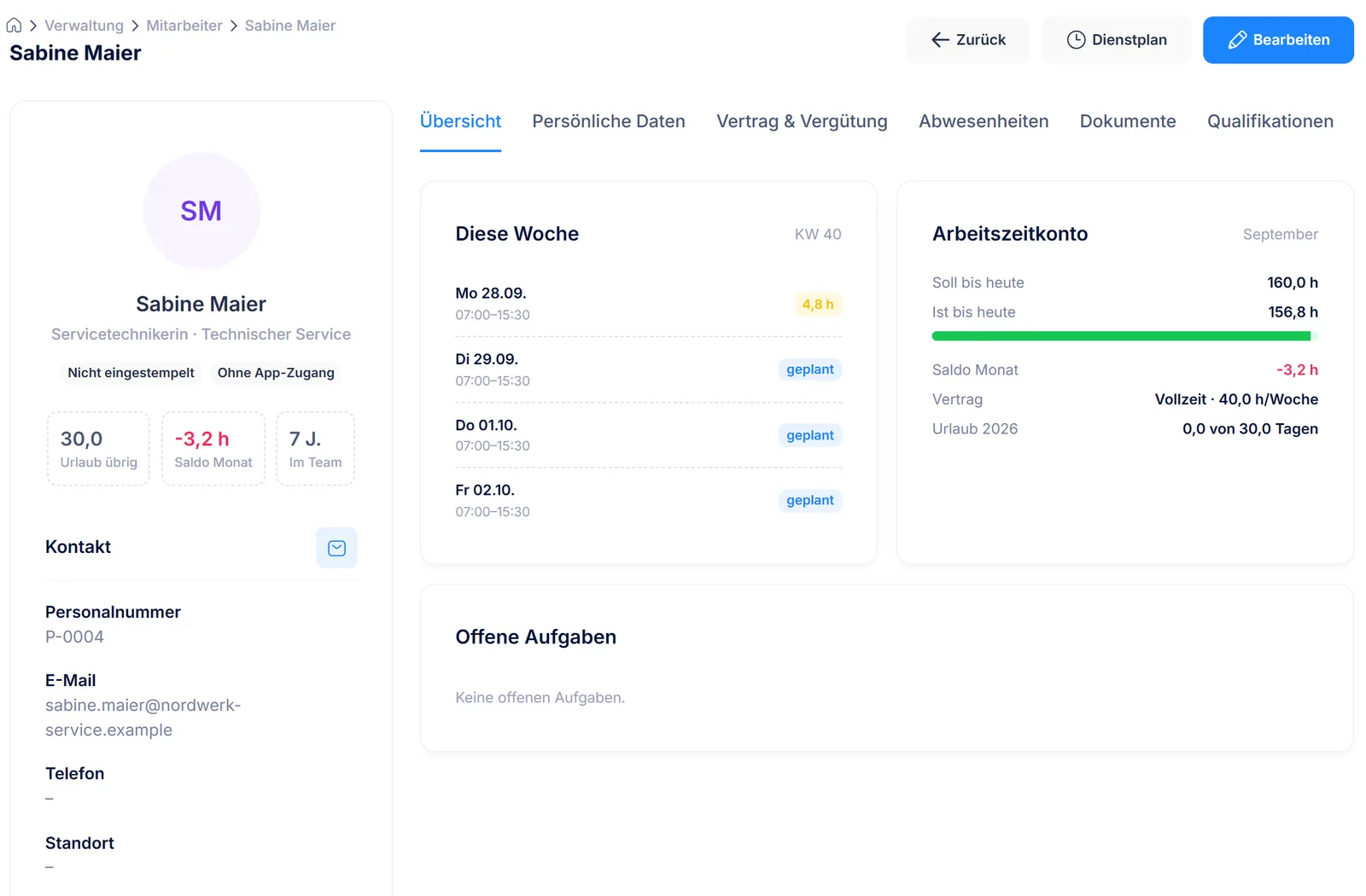The height and width of the screenshot is (896, 1366).
Task: Click the Personalnummer value P-0004
Action: [74, 637]
